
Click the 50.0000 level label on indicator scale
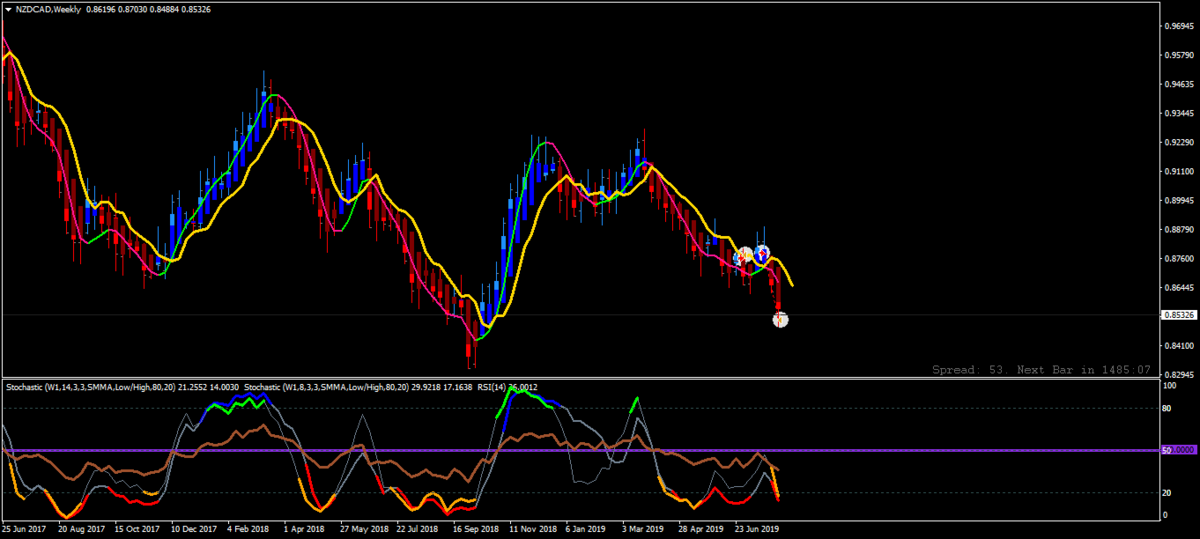(x=1179, y=451)
